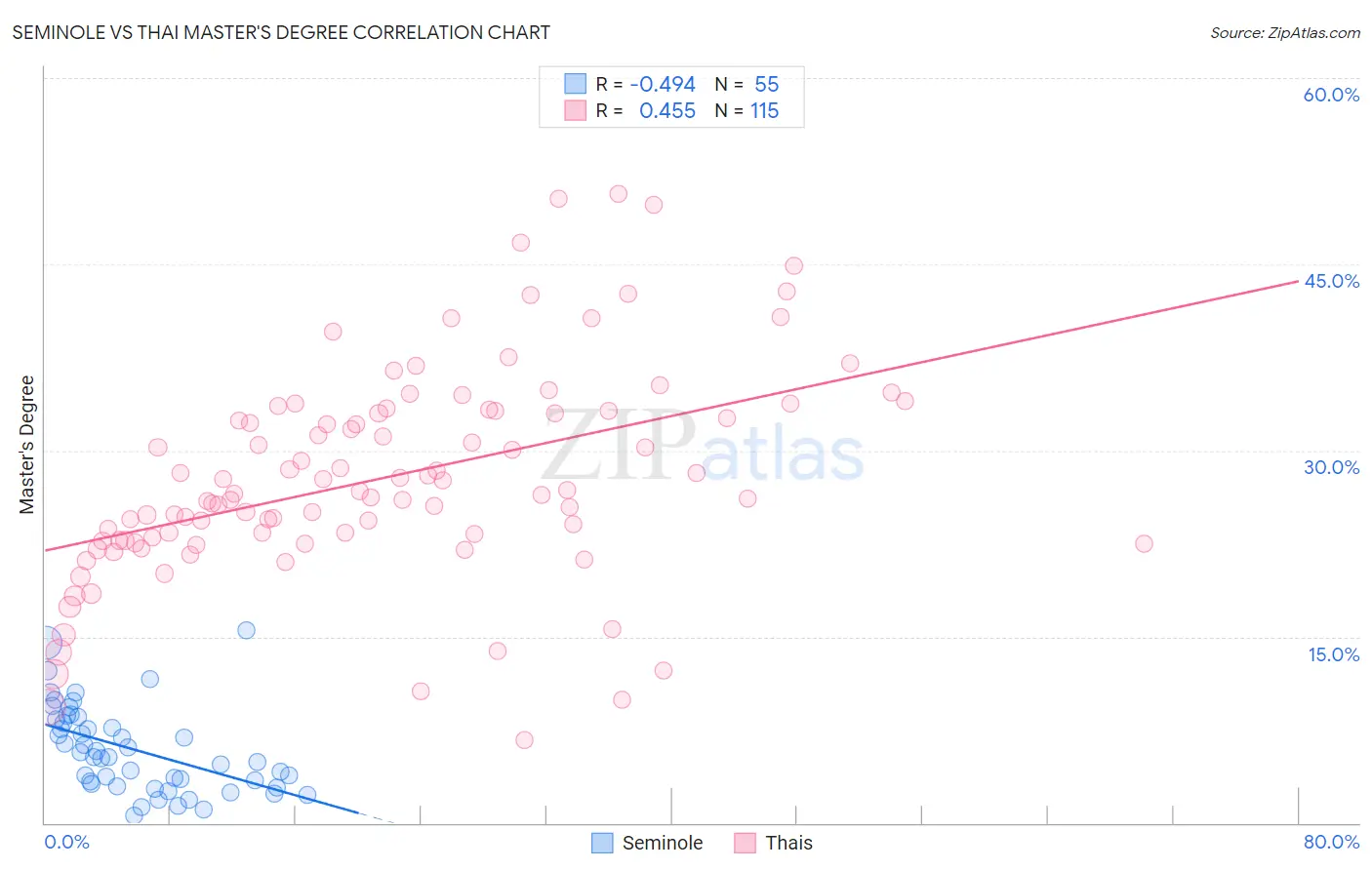Click the pink swatch beside R = 0.455

point(576,110)
